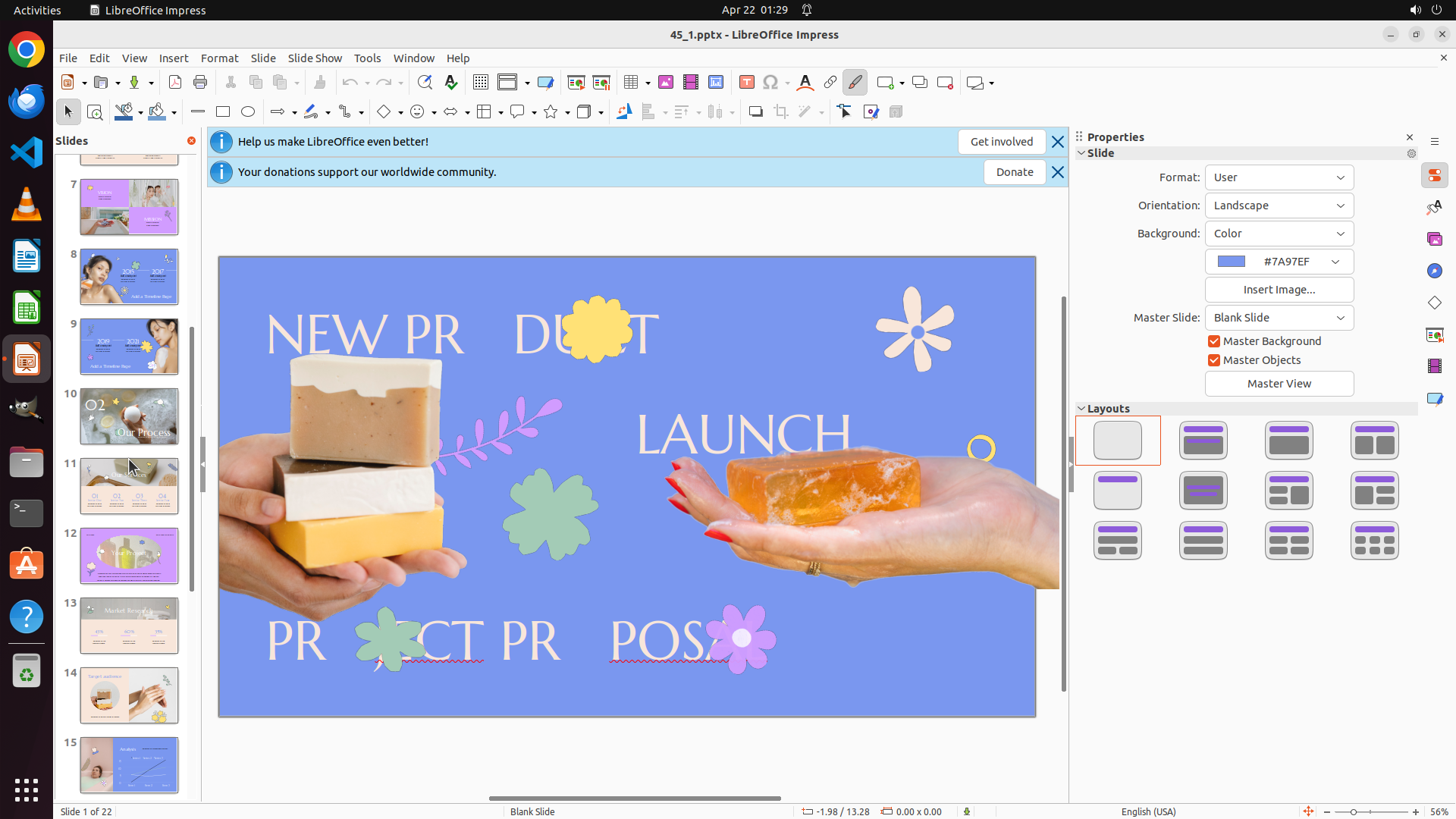Open the Master Slide dropdown
The image size is (1456, 819).
[1279, 318]
